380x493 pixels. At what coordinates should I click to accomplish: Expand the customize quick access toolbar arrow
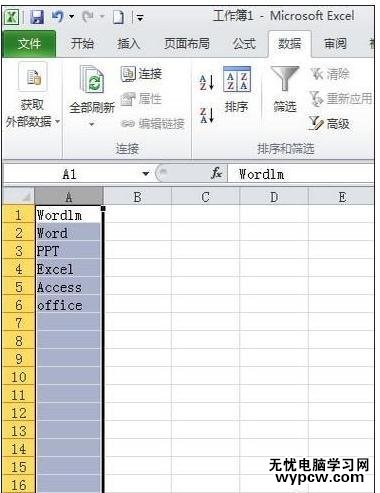pyautogui.click(x=141, y=18)
